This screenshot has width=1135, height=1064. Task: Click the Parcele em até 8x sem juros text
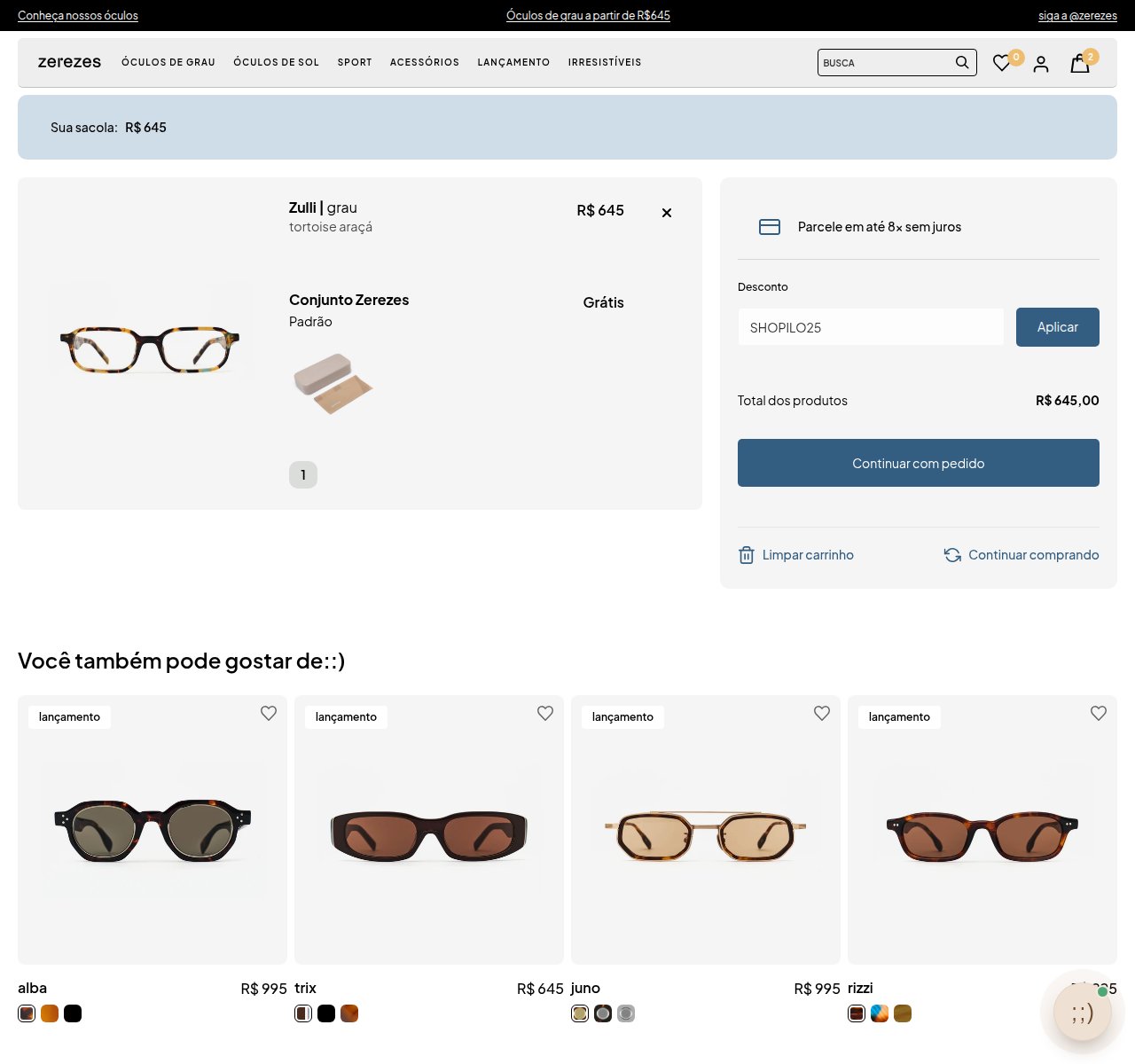coord(880,227)
